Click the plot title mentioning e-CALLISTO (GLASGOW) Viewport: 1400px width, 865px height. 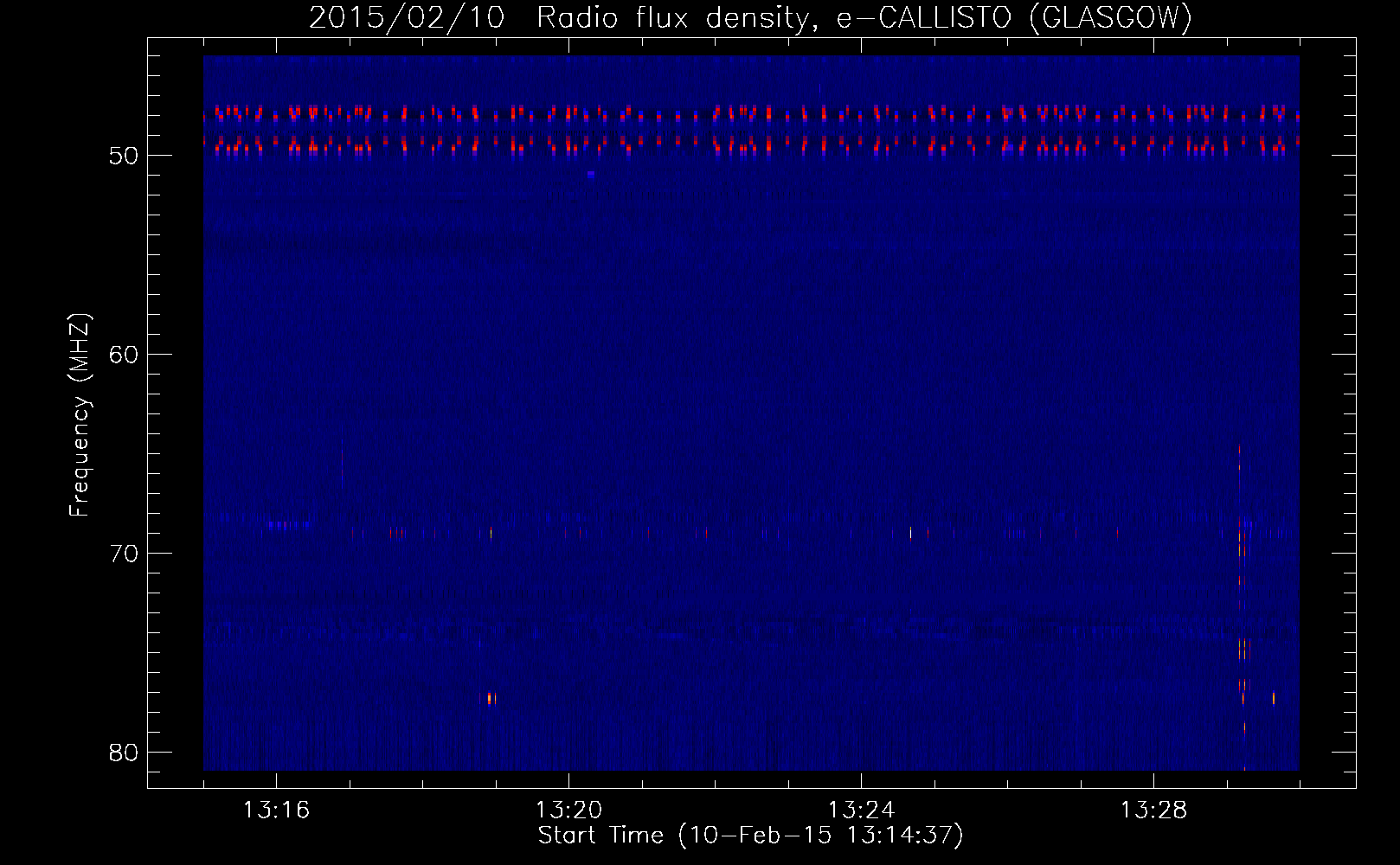click(750, 17)
